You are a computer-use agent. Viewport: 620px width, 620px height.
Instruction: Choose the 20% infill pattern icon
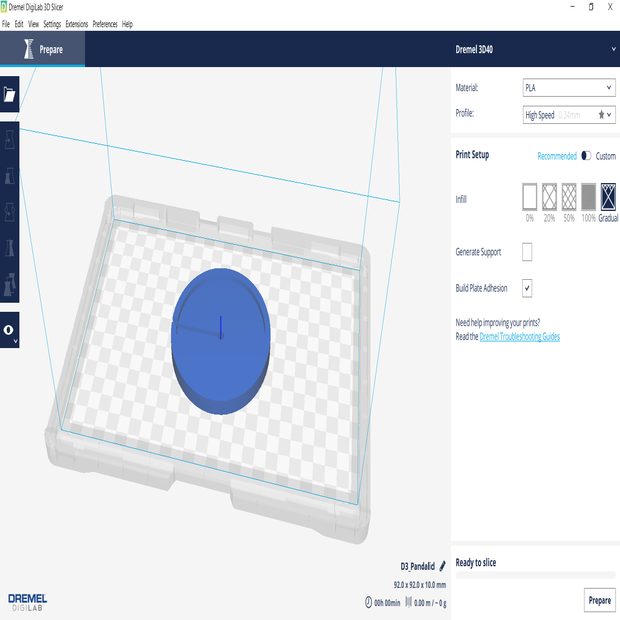(549, 196)
